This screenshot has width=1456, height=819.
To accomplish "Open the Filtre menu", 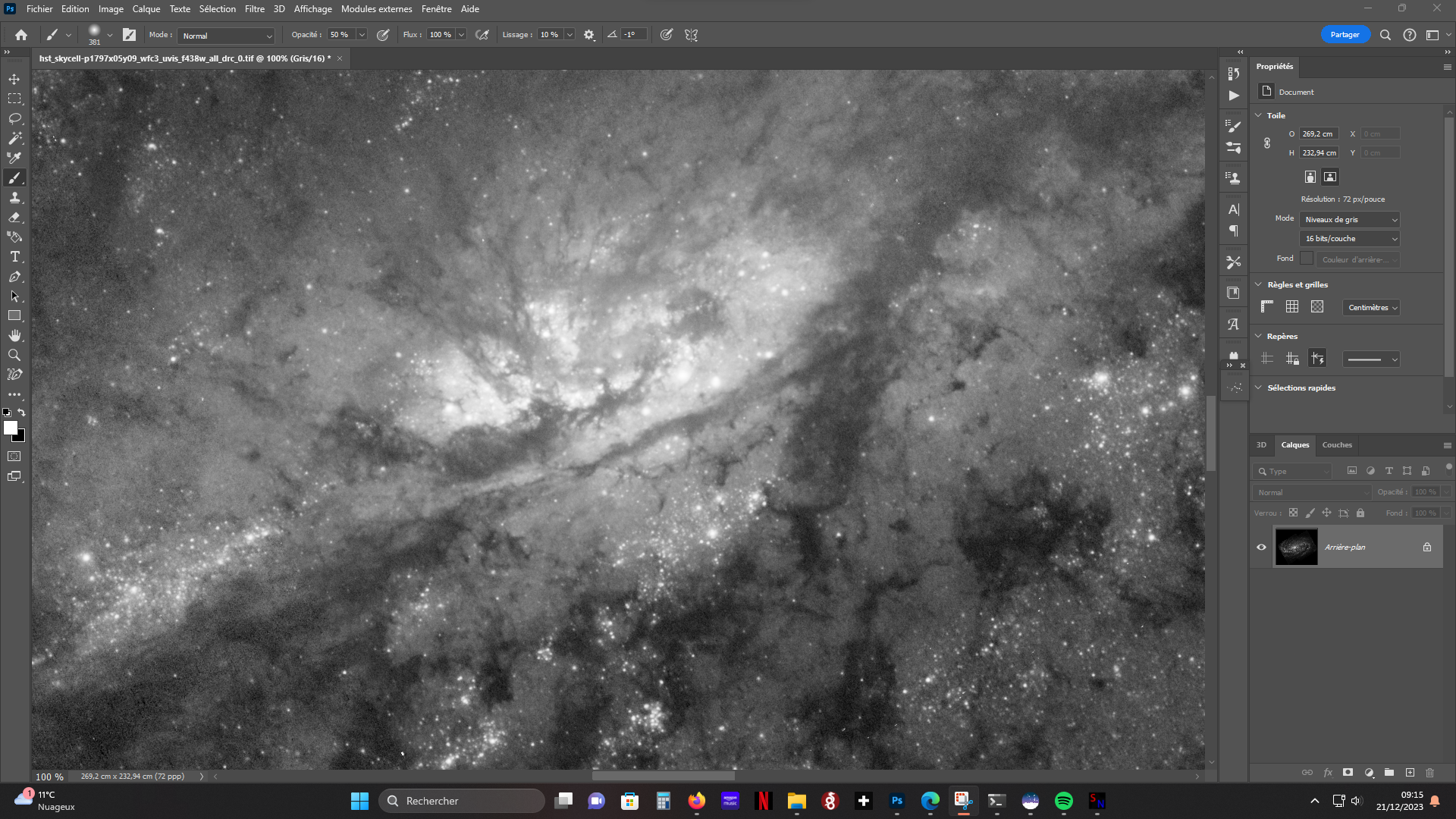I will pyautogui.click(x=255, y=9).
